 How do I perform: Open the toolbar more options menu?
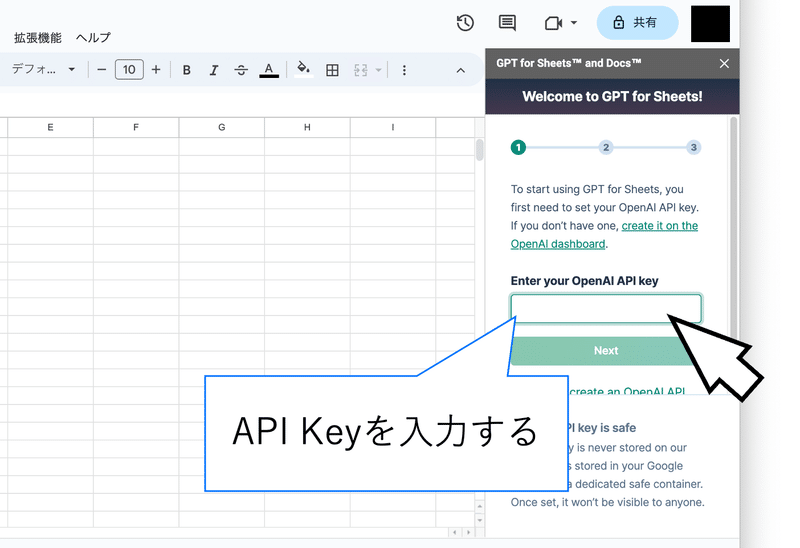[x=404, y=70]
